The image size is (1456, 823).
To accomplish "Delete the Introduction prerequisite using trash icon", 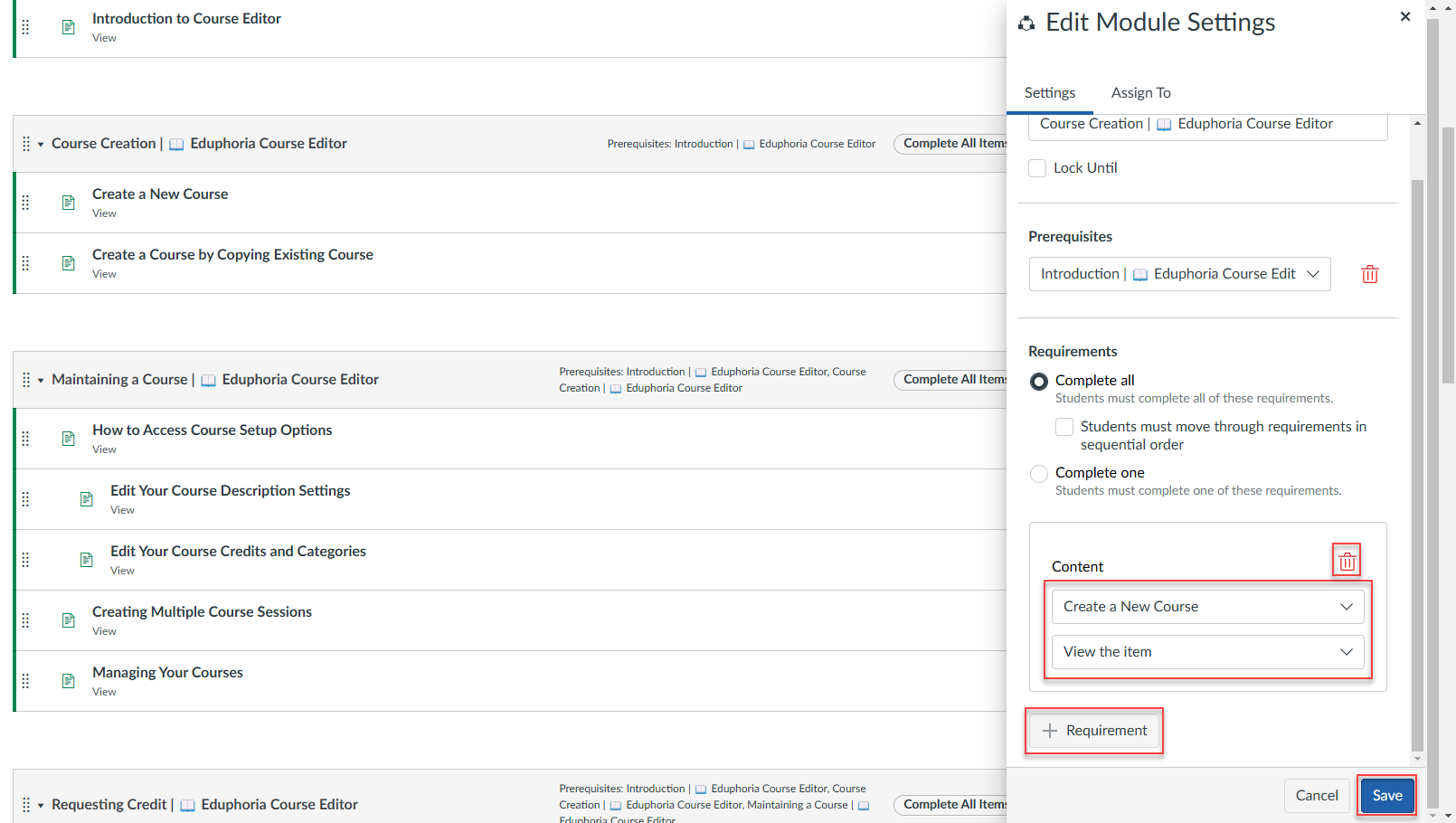I will (1369, 274).
